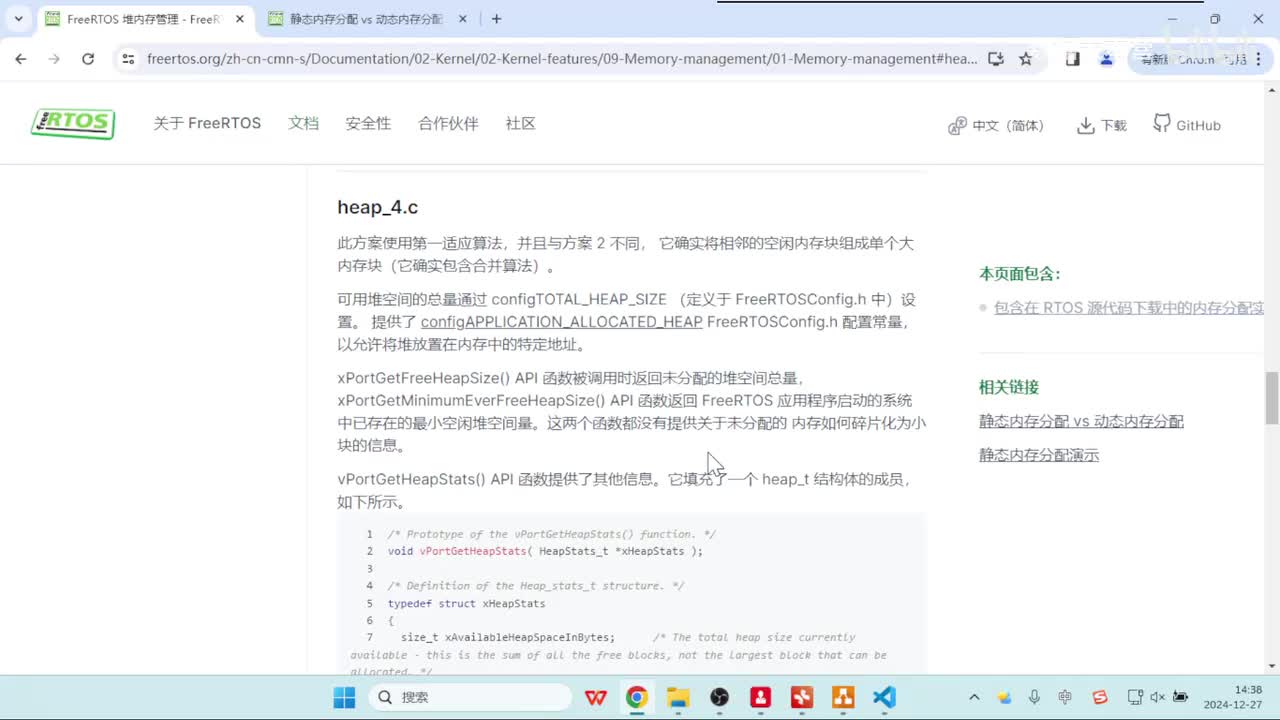Open the muted volume tray icon
The height and width of the screenshot is (720, 1280).
[1158, 697]
